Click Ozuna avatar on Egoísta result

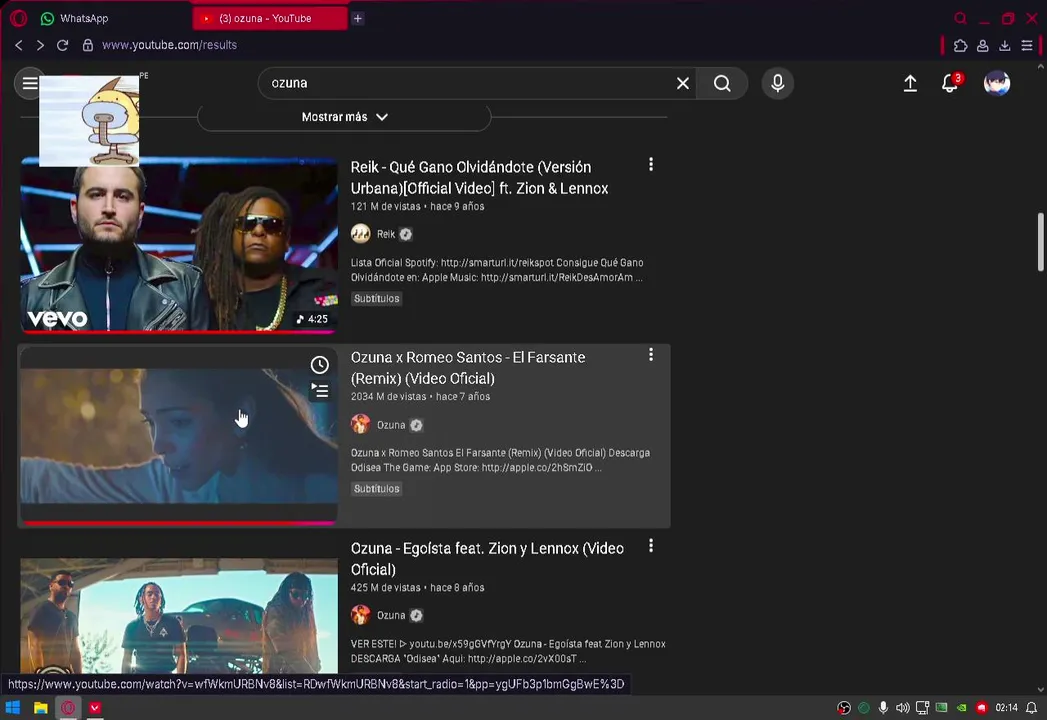pyautogui.click(x=361, y=614)
